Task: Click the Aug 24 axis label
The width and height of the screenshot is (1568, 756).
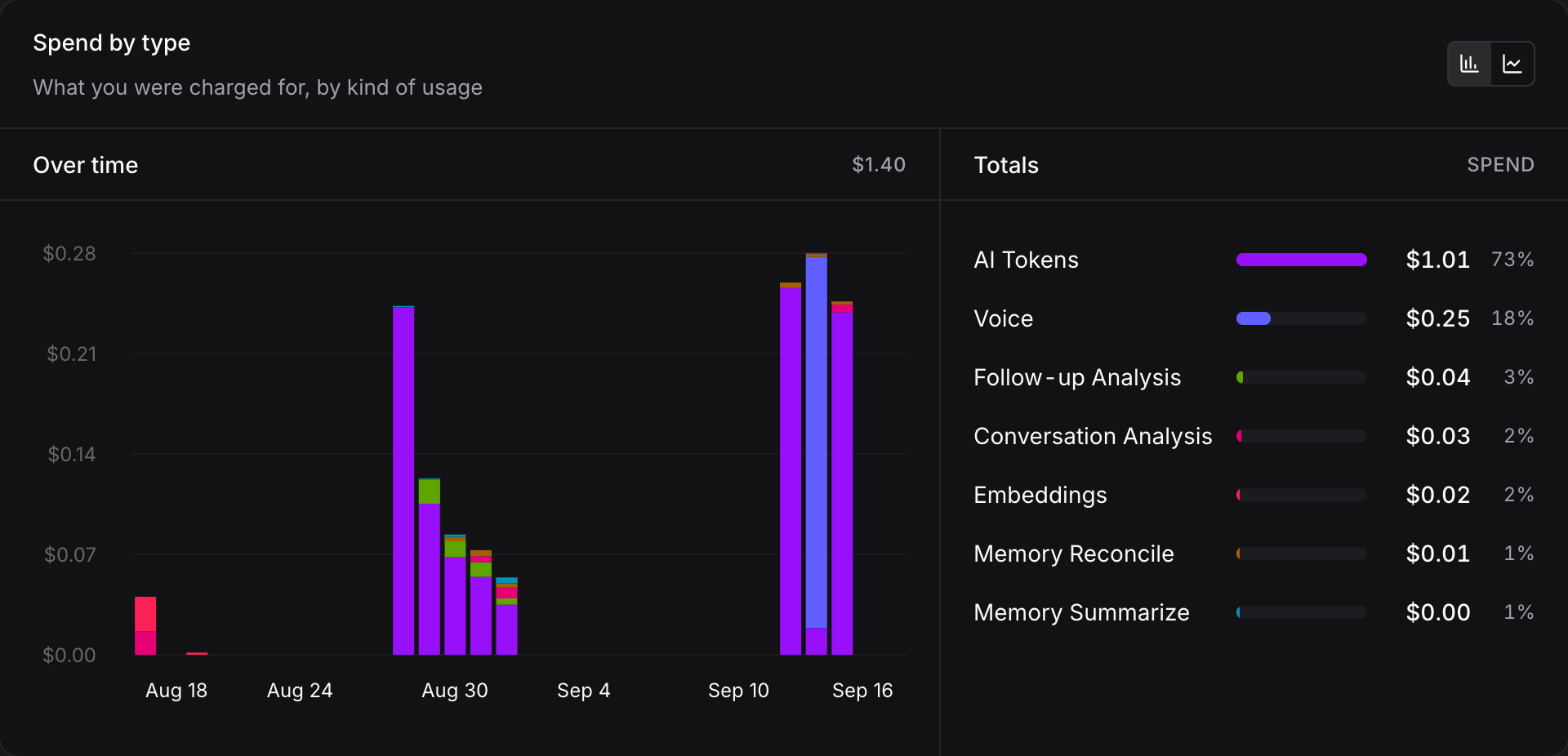Action: (300, 691)
